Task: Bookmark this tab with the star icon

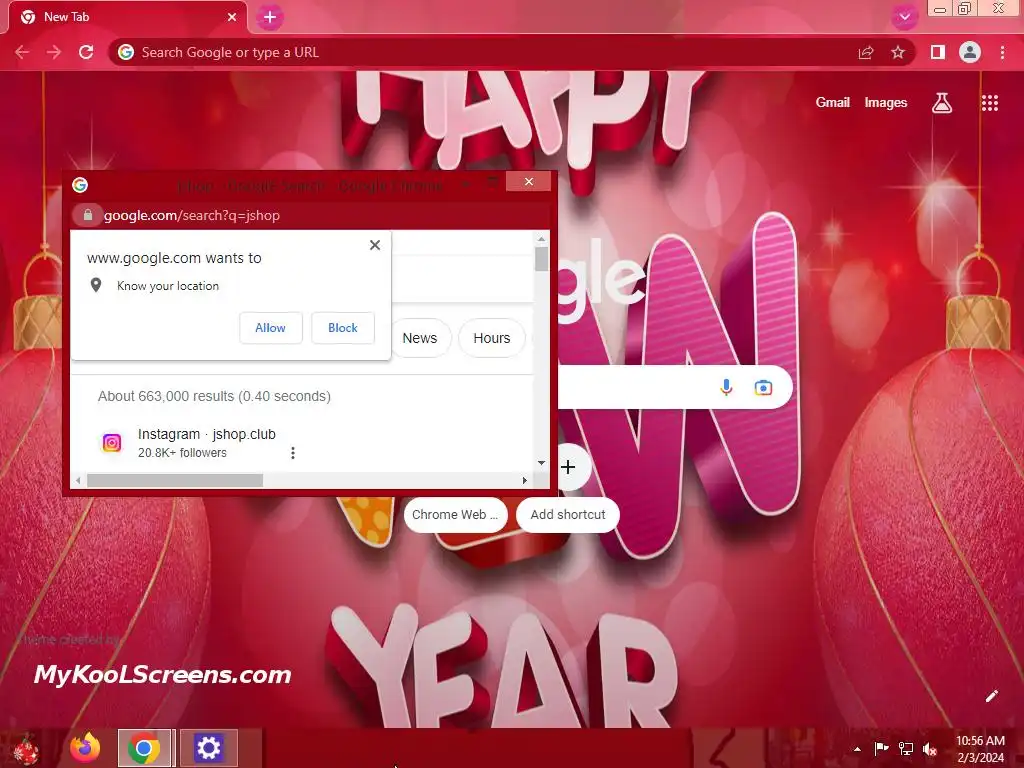Action: coord(898,52)
